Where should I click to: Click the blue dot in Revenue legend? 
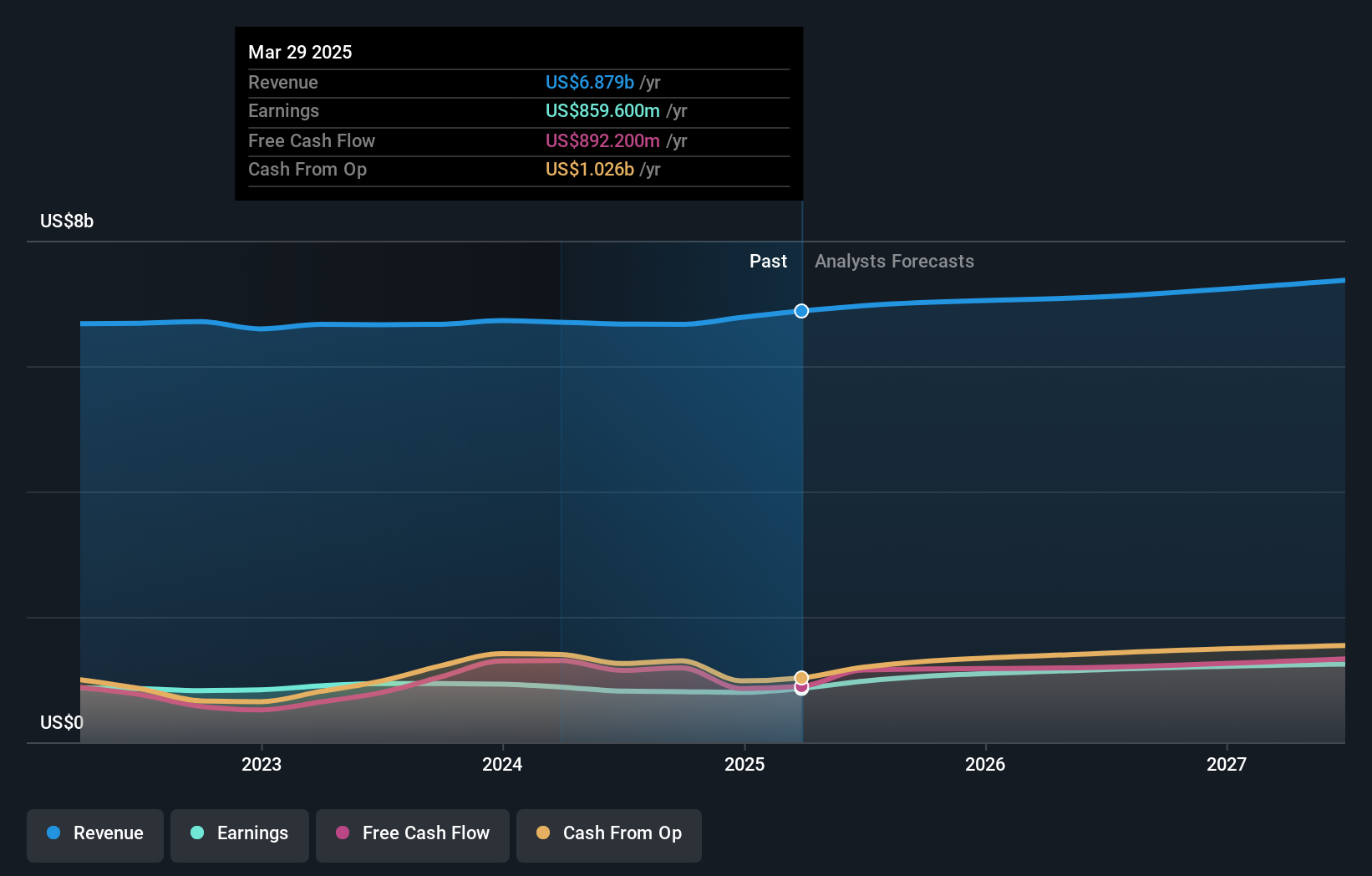pyautogui.click(x=53, y=833)
